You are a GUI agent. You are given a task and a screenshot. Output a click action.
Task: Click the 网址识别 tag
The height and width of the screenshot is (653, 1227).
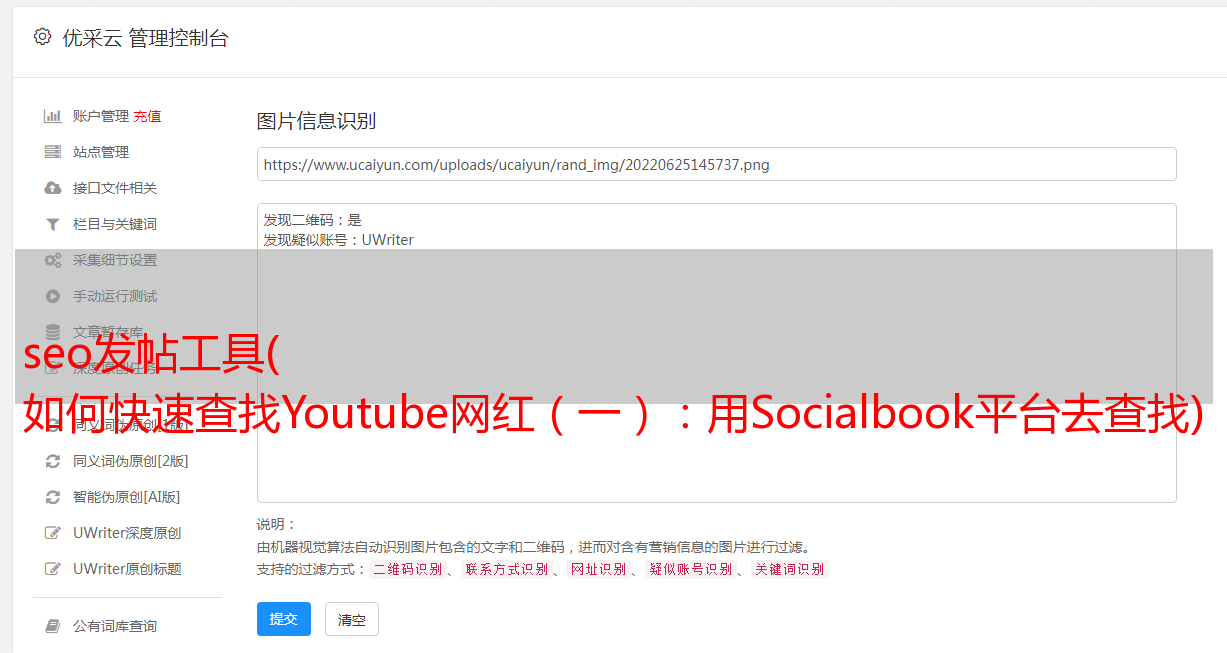click(x=598, y=569)
